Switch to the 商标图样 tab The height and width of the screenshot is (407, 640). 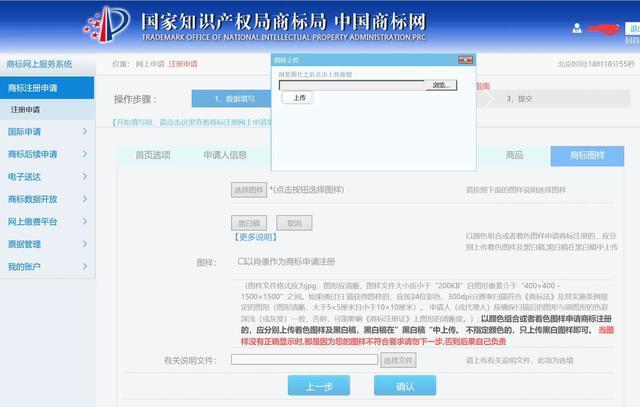(587, 156)
